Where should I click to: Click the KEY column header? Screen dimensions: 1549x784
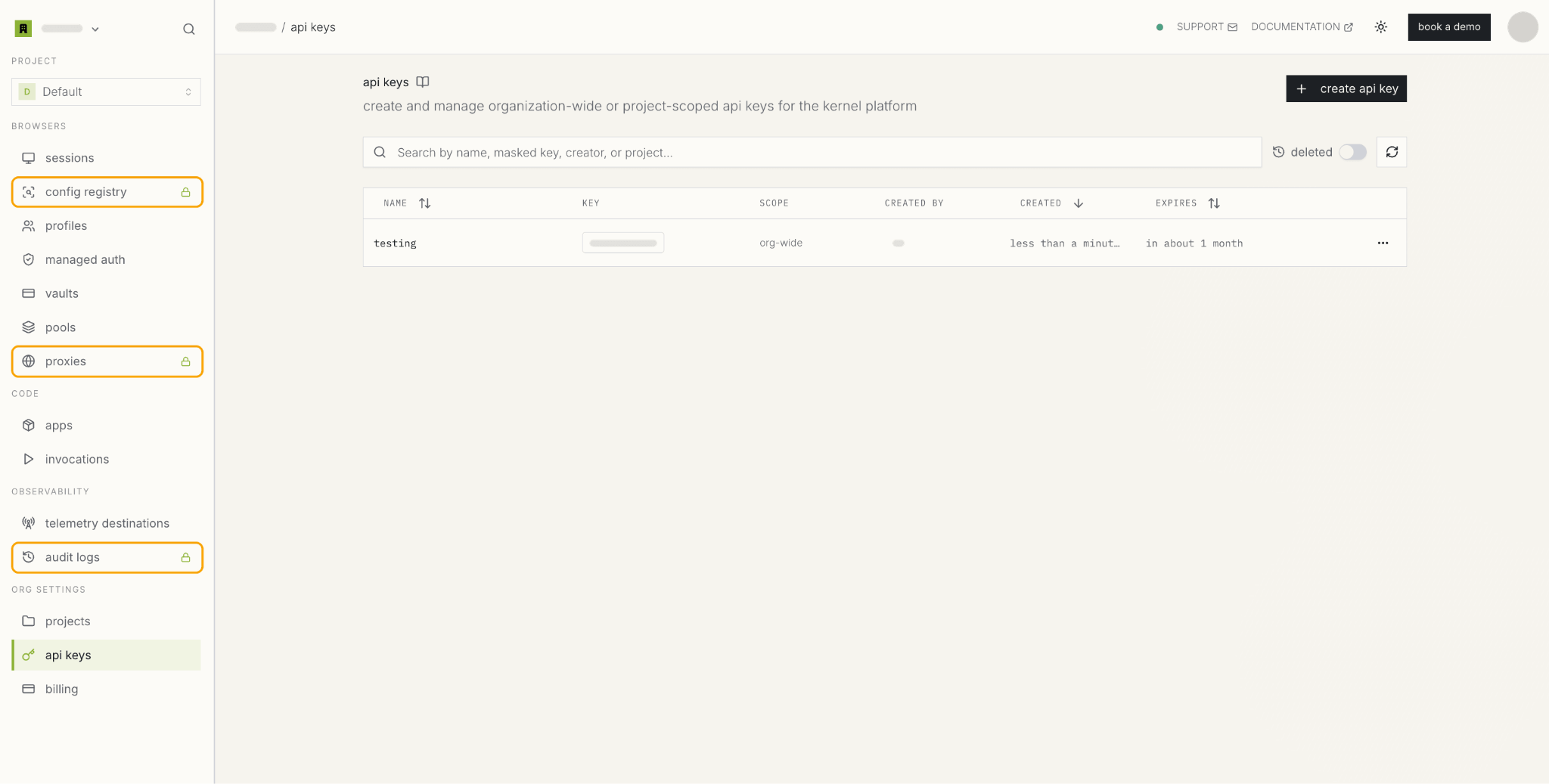[x=591, y=203]
